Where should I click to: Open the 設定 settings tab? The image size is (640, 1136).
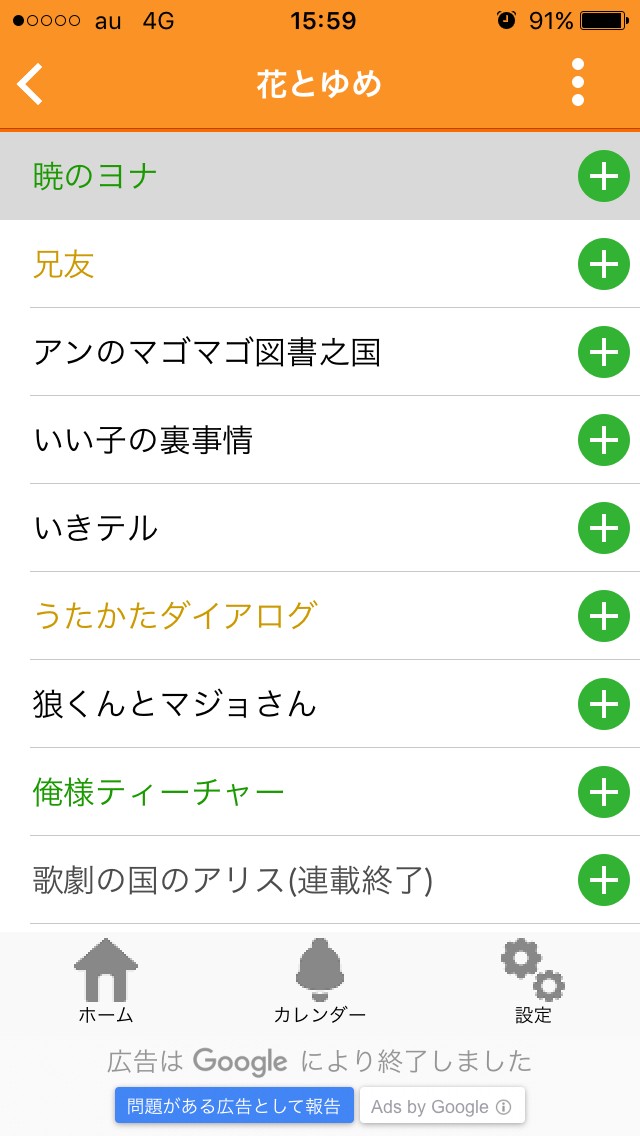(x=533, y=982)
